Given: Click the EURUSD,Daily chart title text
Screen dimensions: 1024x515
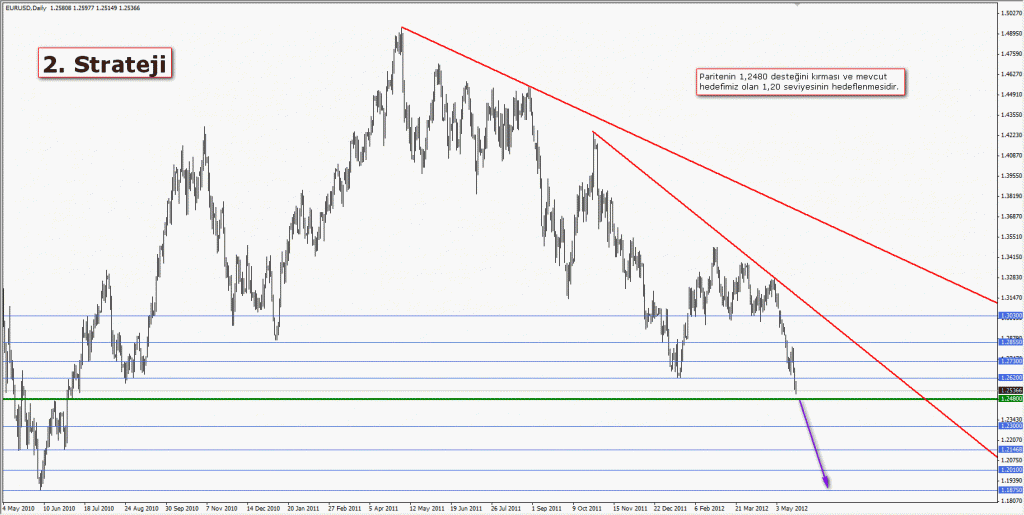Looking at the screenshot, I should (24, 8).
